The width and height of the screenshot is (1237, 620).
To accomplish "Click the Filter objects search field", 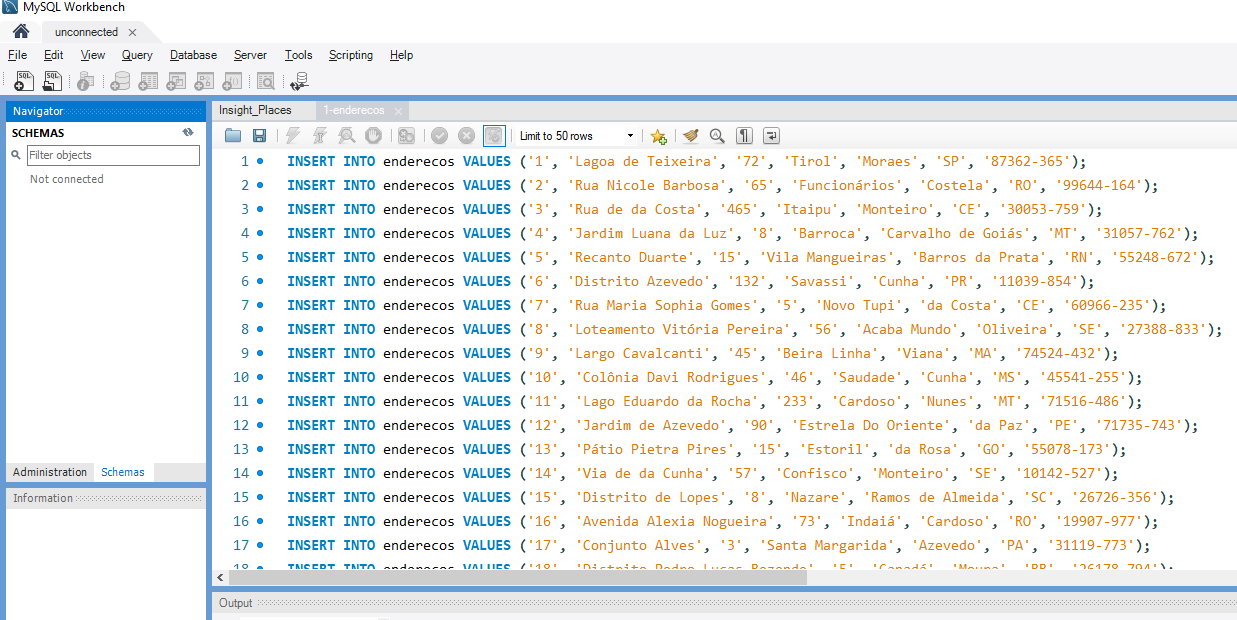I will 112,155.
